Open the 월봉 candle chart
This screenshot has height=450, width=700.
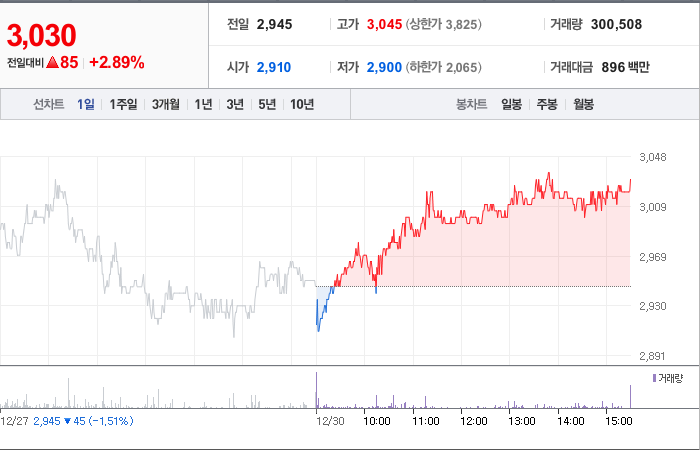coord(583,104)
